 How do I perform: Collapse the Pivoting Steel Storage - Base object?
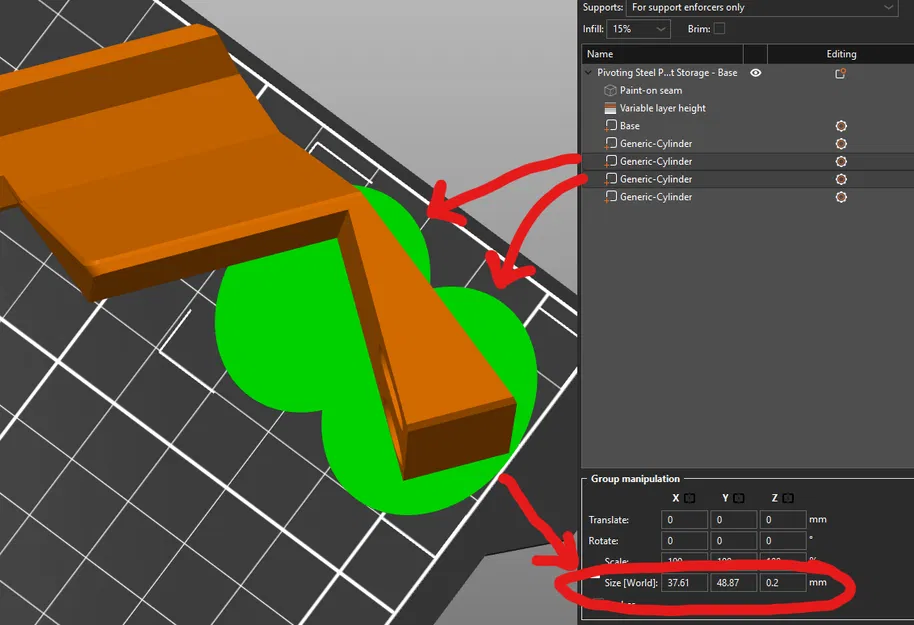(x=588, y=73)
